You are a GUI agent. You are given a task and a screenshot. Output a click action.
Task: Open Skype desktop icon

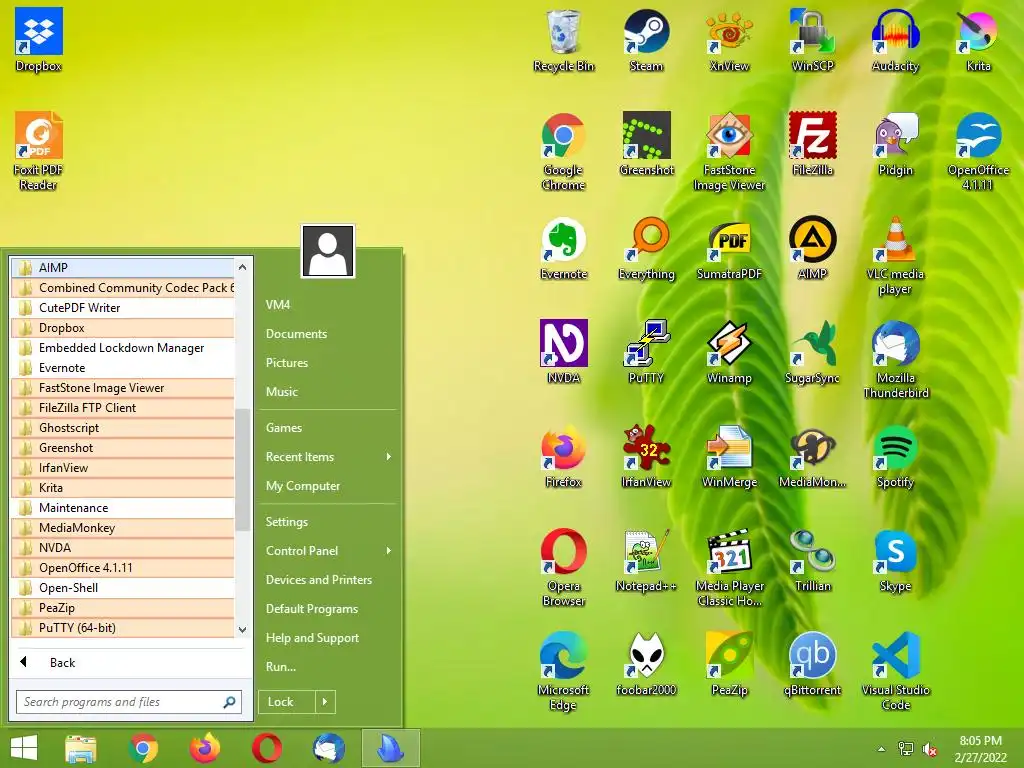pos(895,560)
